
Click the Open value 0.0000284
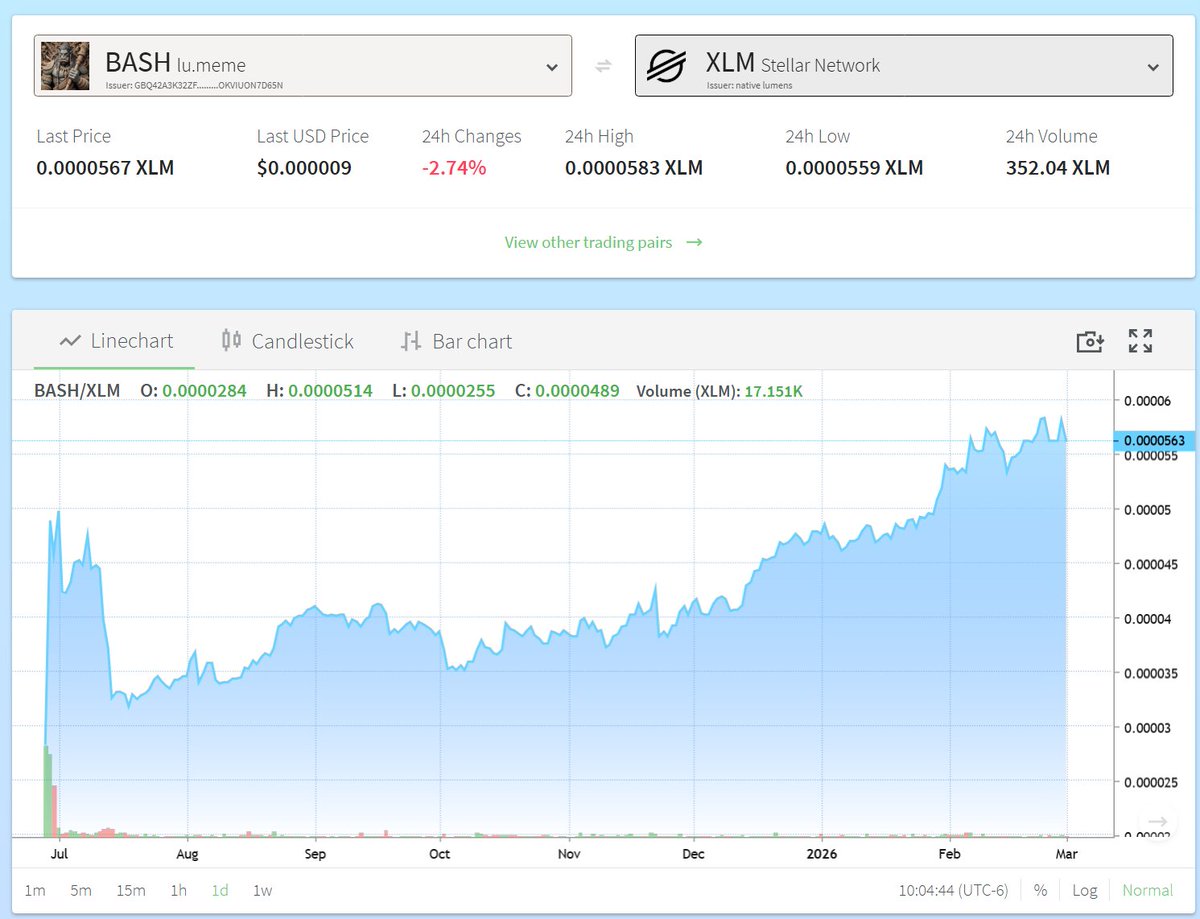204,390
